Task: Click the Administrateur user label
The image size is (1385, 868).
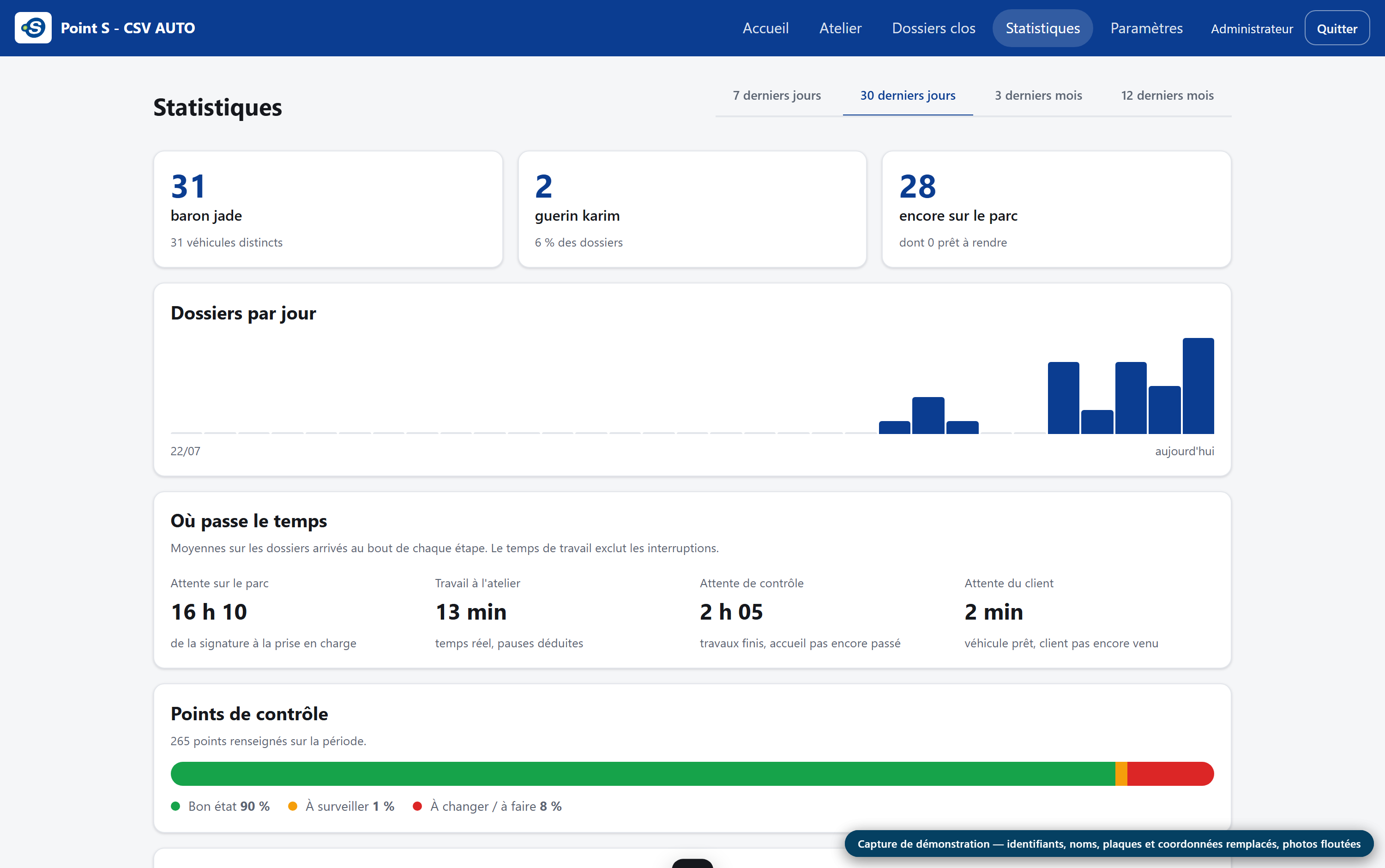Action: (x=1251, y=29)
